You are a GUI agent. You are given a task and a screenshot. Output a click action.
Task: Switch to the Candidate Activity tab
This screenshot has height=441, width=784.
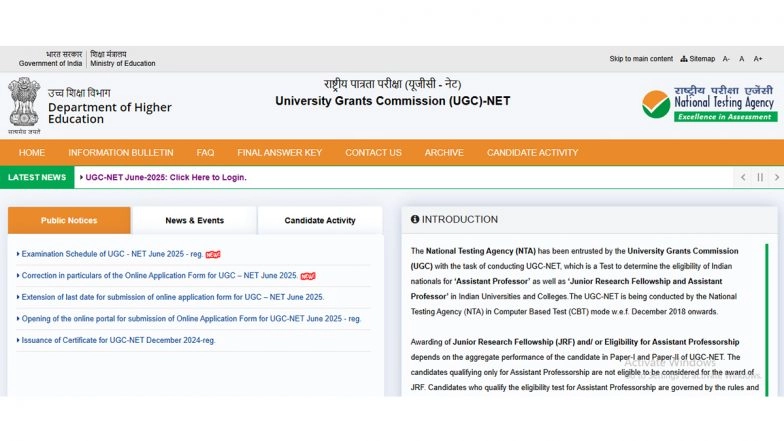[x=320, y=220]
